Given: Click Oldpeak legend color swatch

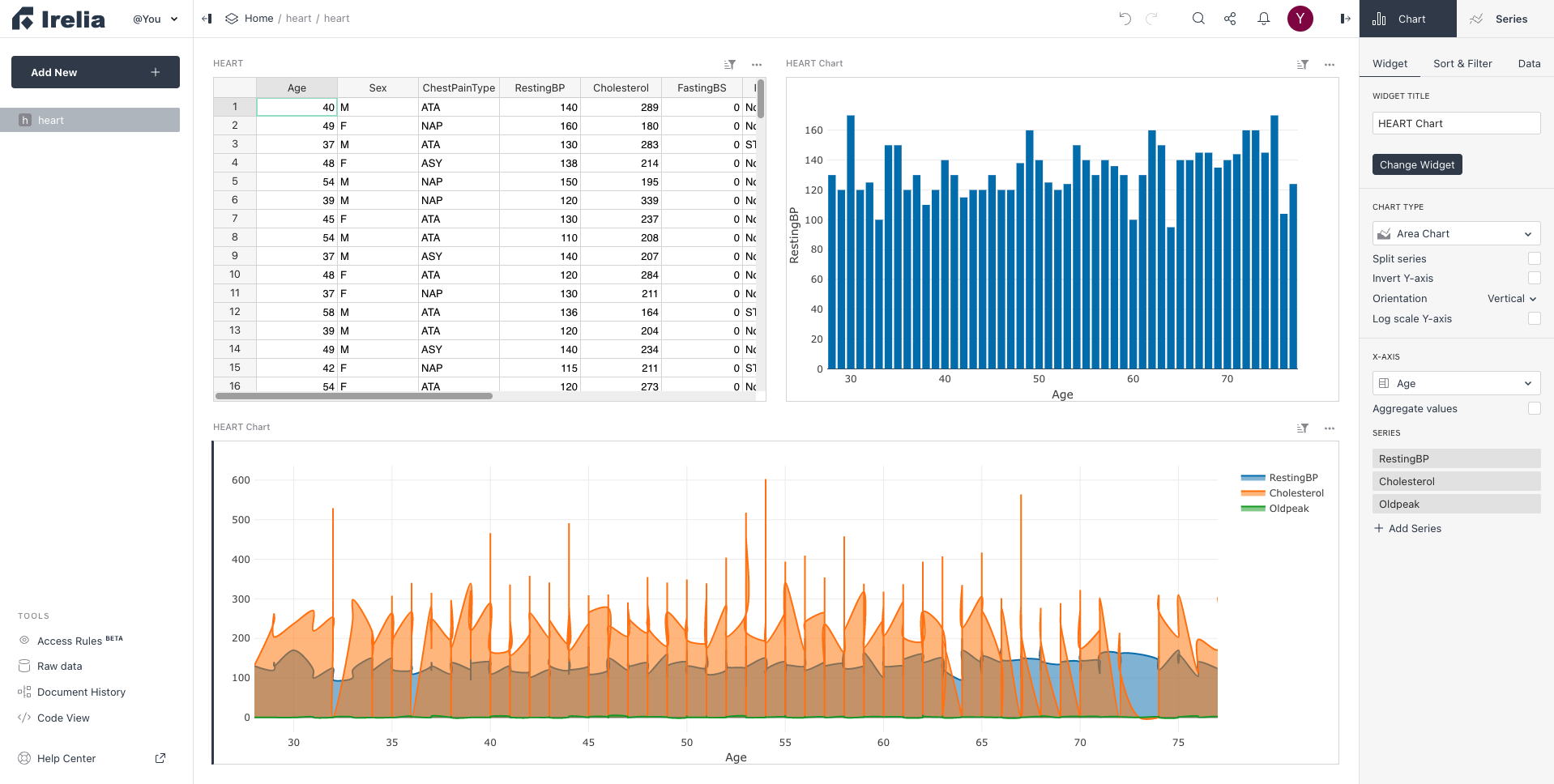Looking at the screenshot, I should (x=1253, y=509).
